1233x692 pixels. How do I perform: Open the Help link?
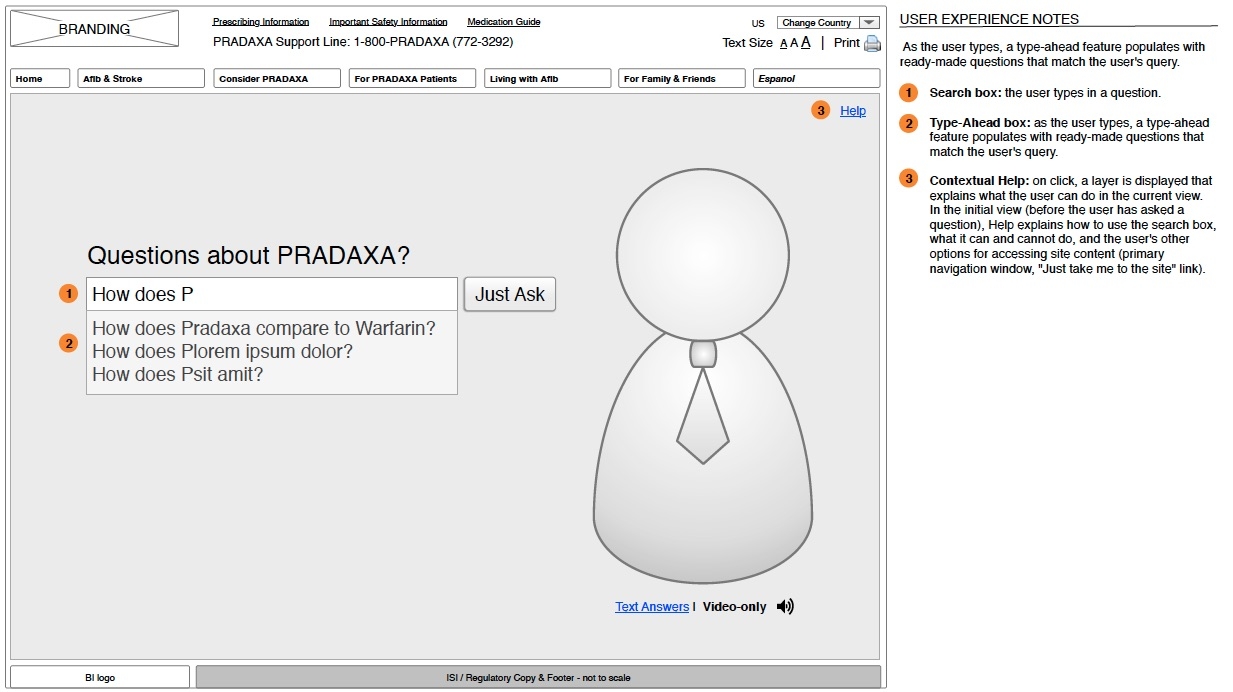click(x=853, y=111)
